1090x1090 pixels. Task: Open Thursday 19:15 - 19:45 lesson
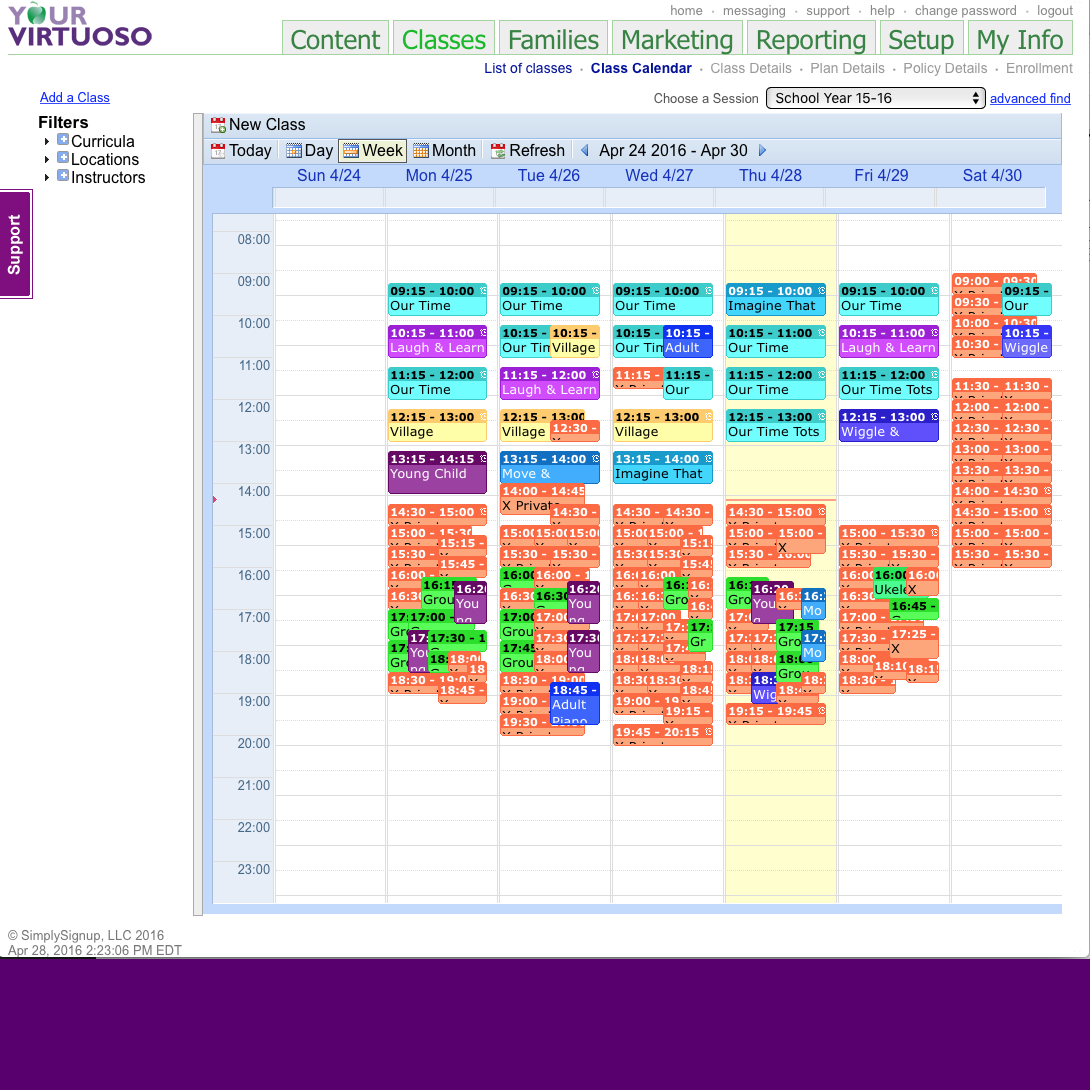[776, 714]
